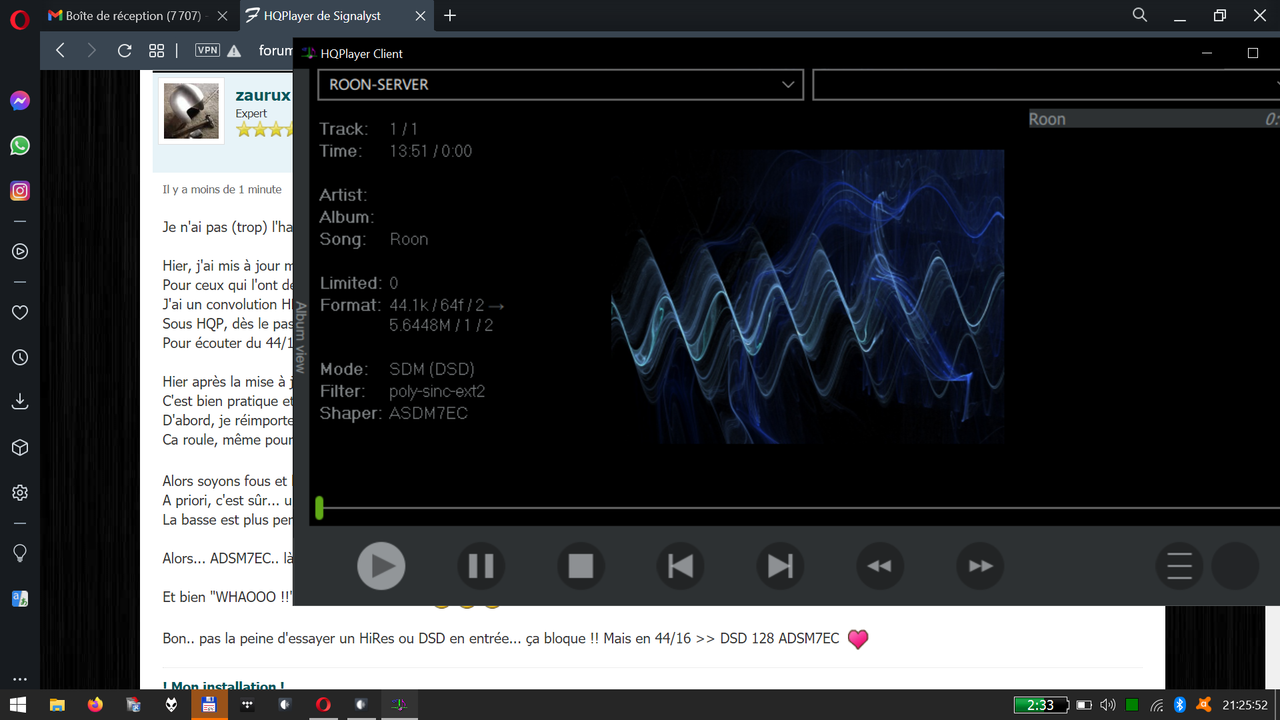Viewport: 1280px width, 720px height.
Task: Click the 2:33 battery time widget
Action: 1041,705
